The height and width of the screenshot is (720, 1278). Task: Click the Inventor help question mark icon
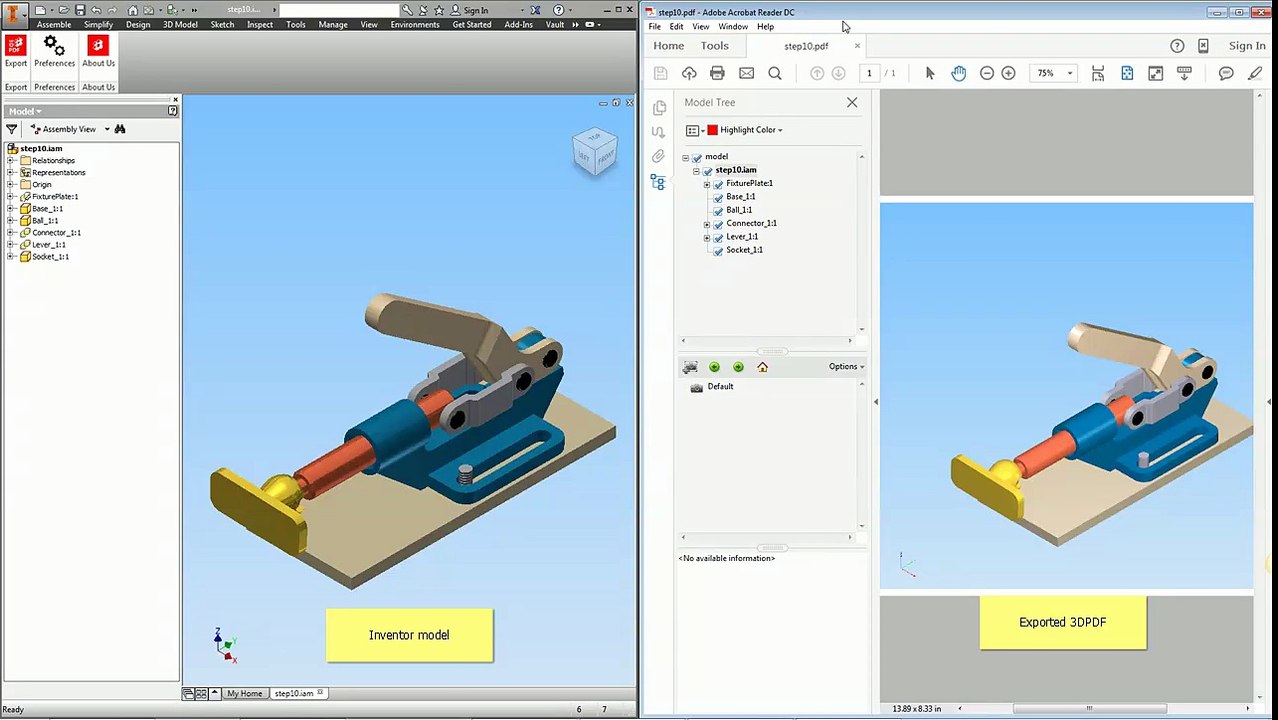click(x=559, y=10)
